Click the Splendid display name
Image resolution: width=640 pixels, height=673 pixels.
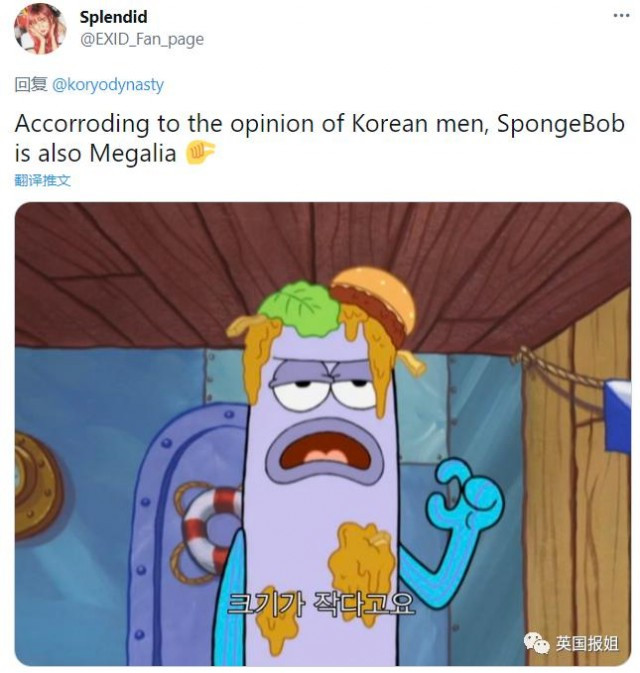click(x=113, y=17)
